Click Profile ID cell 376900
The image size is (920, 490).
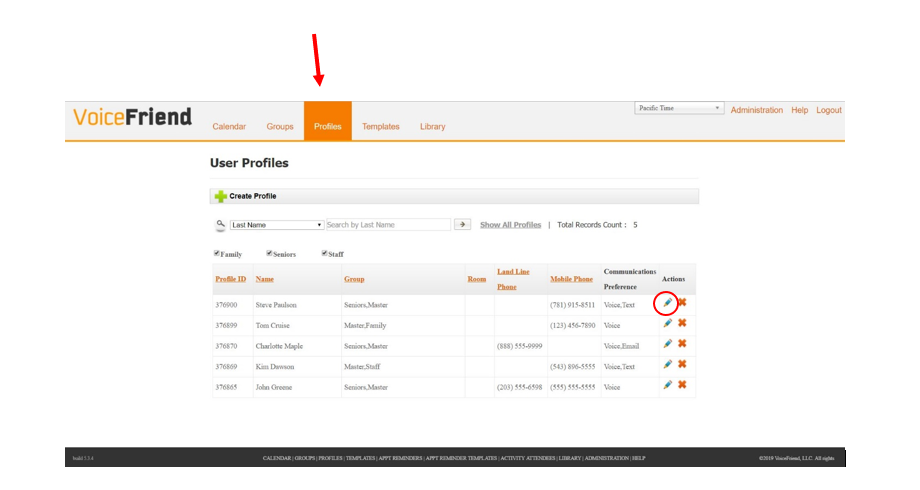(226, 305)
